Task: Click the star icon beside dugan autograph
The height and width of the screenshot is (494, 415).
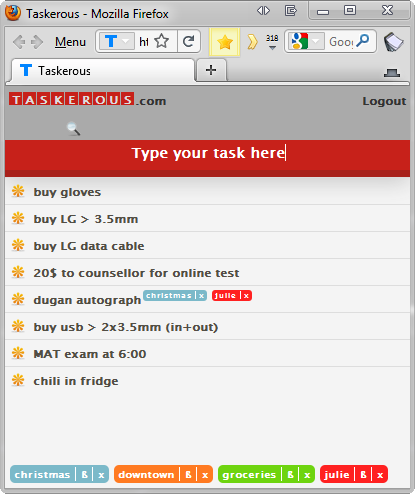Action: [x=18, y=299]
